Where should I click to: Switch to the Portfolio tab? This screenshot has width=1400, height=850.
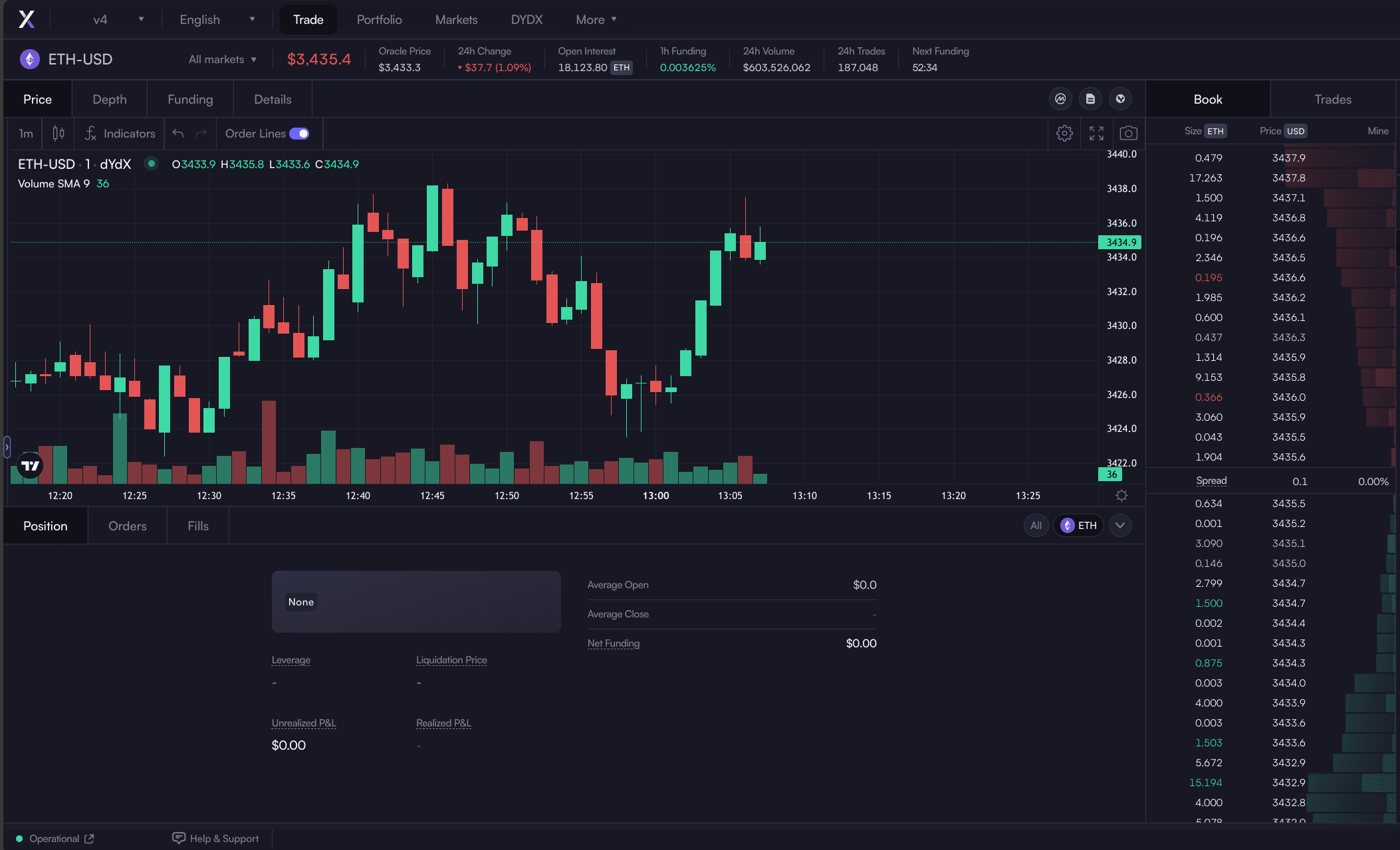[x=379, y=19]
